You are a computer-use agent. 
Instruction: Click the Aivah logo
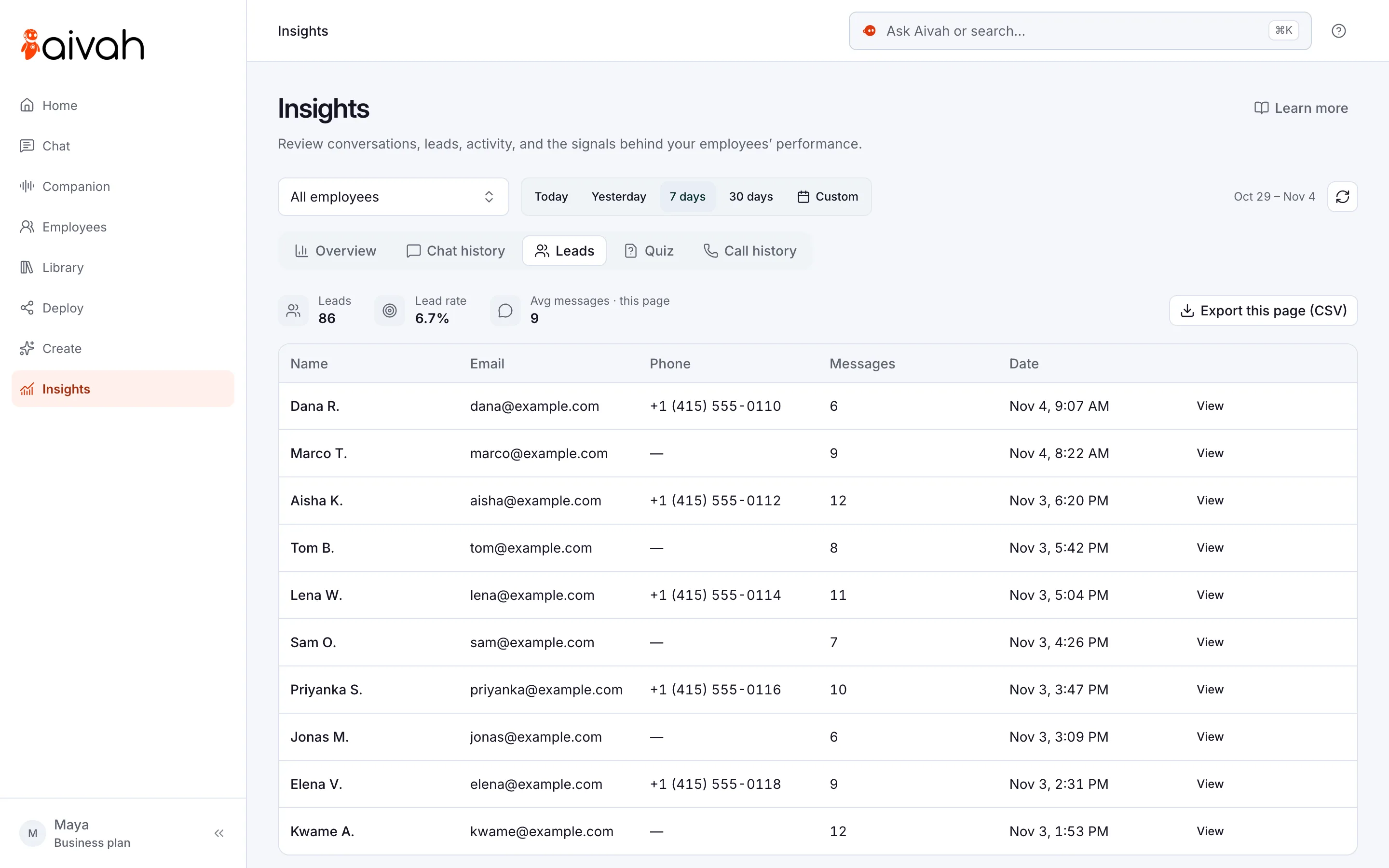(82, 45)
